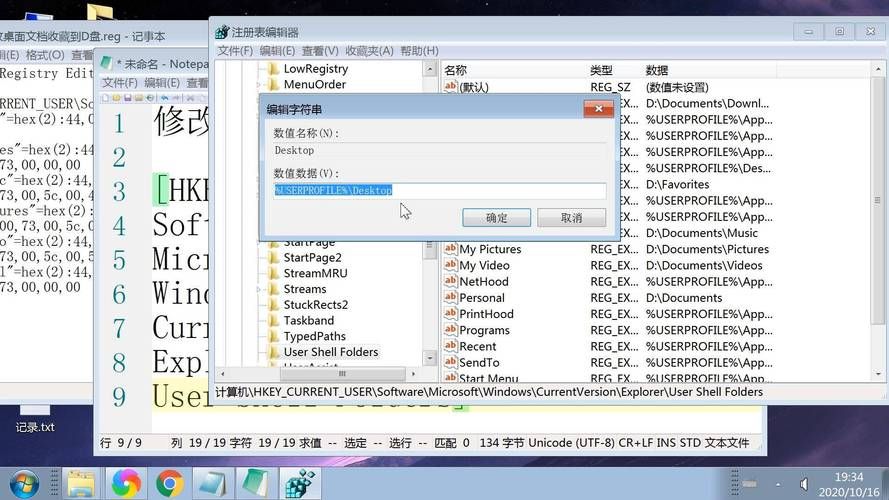Click the Taskband folder icon in tree

(x=273, y=321)
